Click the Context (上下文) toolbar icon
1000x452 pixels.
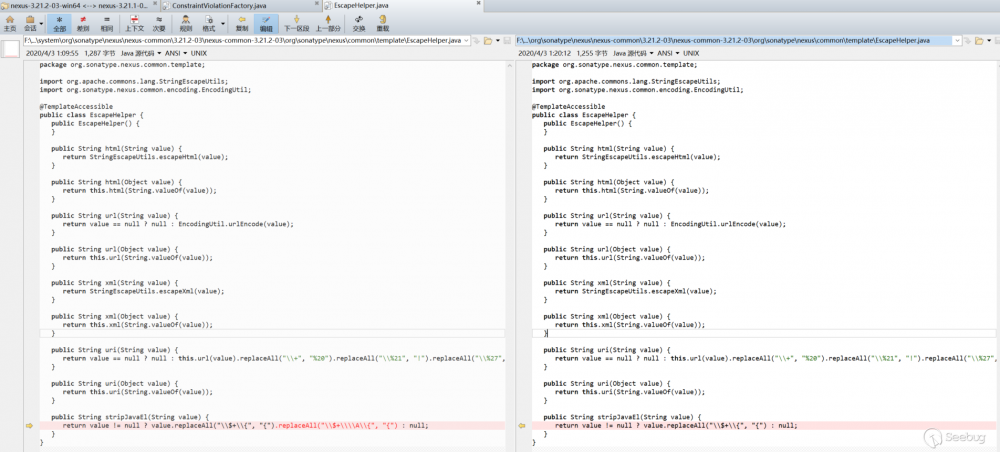[134, 23]
